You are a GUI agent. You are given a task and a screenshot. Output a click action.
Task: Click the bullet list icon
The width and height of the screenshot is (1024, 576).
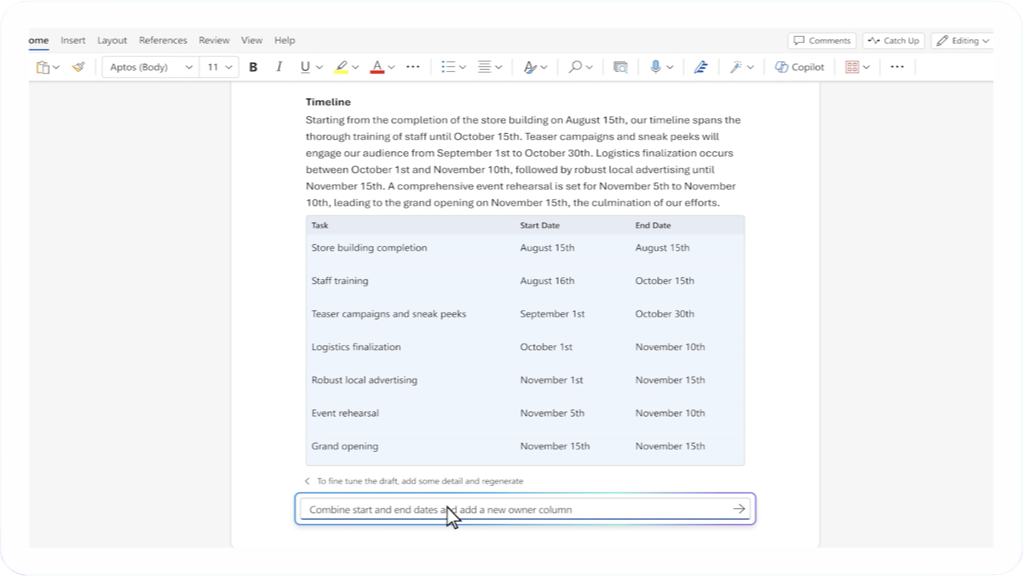448,67
